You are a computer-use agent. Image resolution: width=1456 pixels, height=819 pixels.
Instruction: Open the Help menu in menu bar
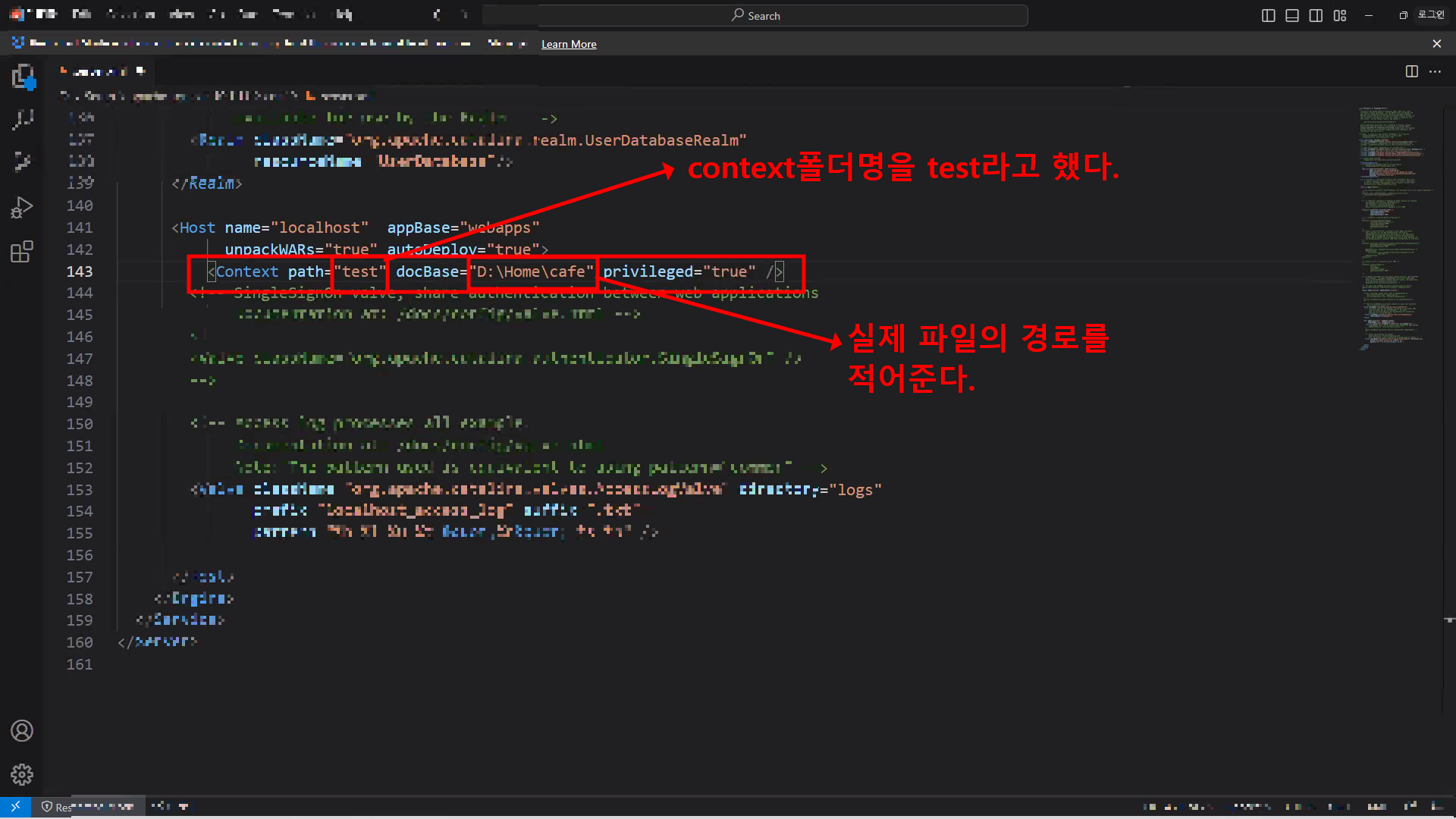344,14
